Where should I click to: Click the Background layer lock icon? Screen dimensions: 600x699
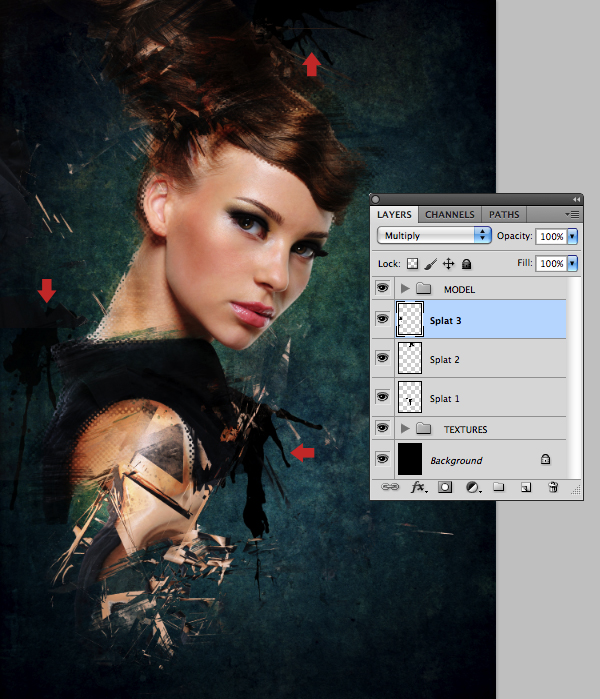[545, 459]
